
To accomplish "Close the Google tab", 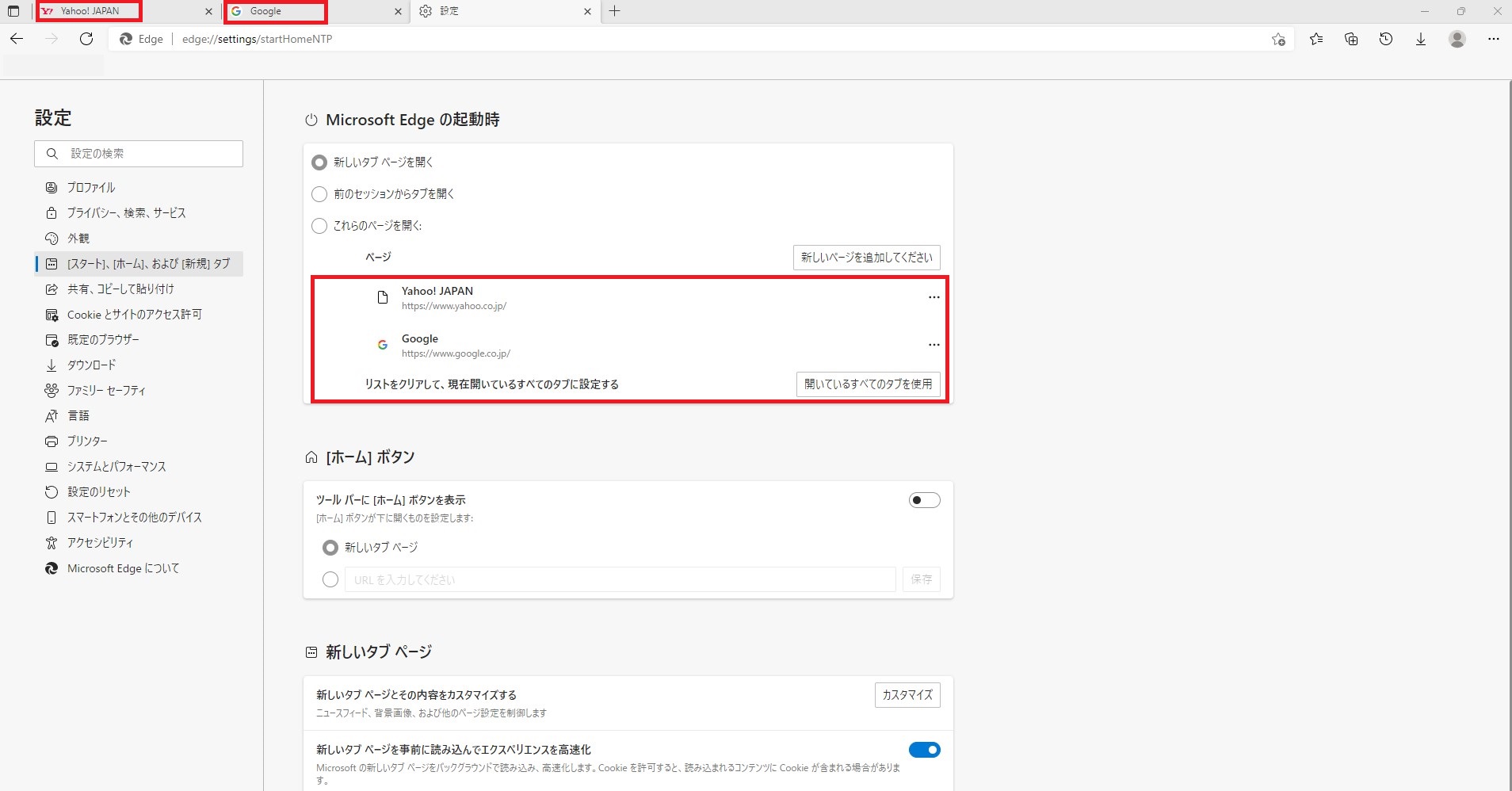I will click(x=398, y=11).
